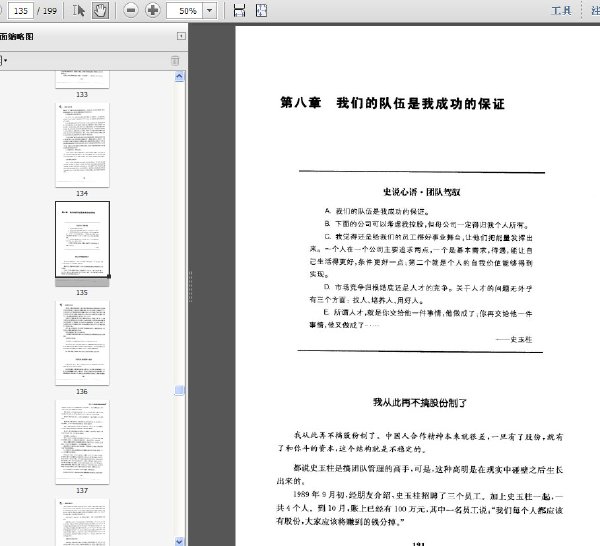Click the fit full page icon
Screen dimensions: 600x546
point(261,10)
